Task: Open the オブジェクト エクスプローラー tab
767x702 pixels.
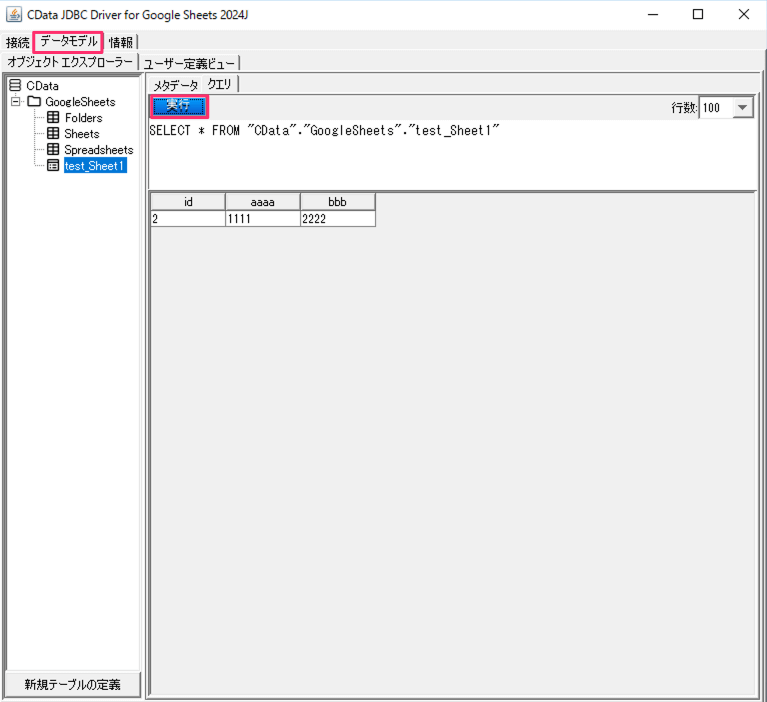Action: 70,62
